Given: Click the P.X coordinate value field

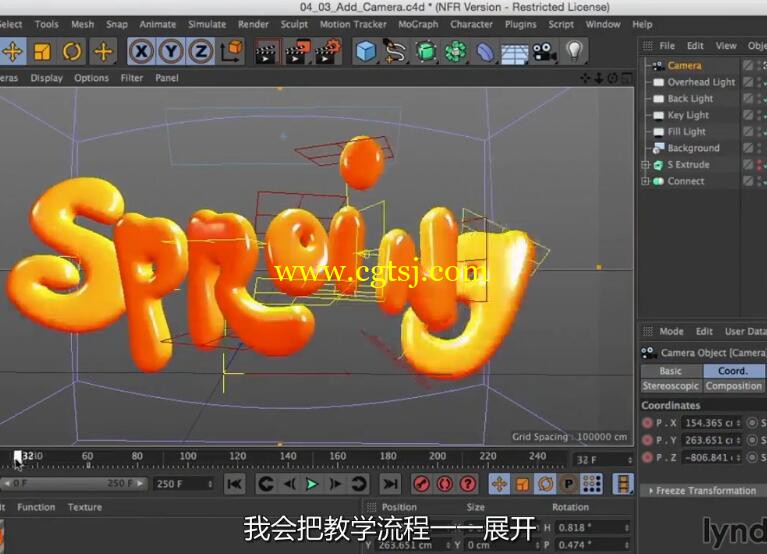Looking at the screenshot, I should pyautogui.click(x=712, y=423).
